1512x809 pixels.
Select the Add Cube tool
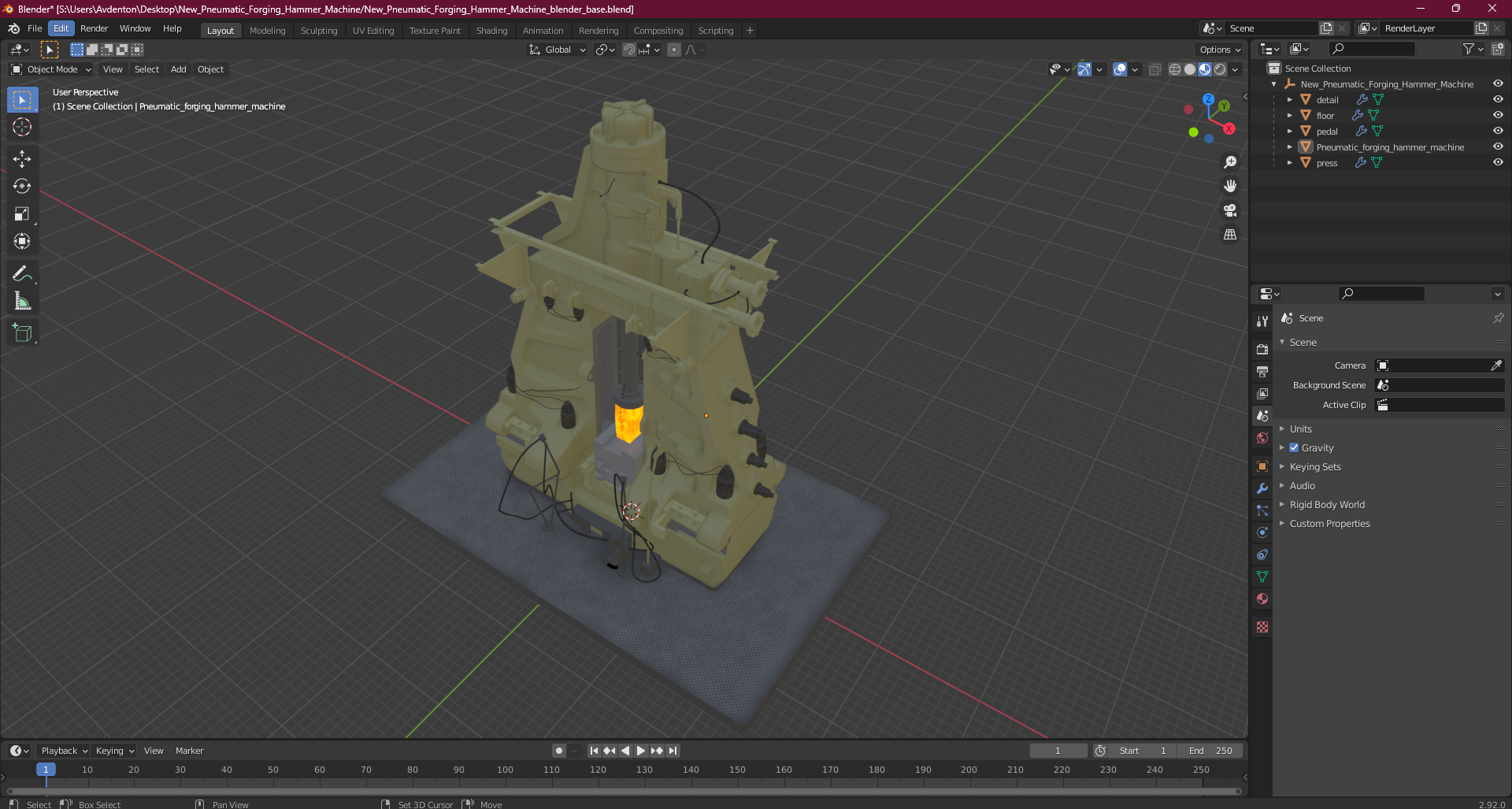(22, 332)
